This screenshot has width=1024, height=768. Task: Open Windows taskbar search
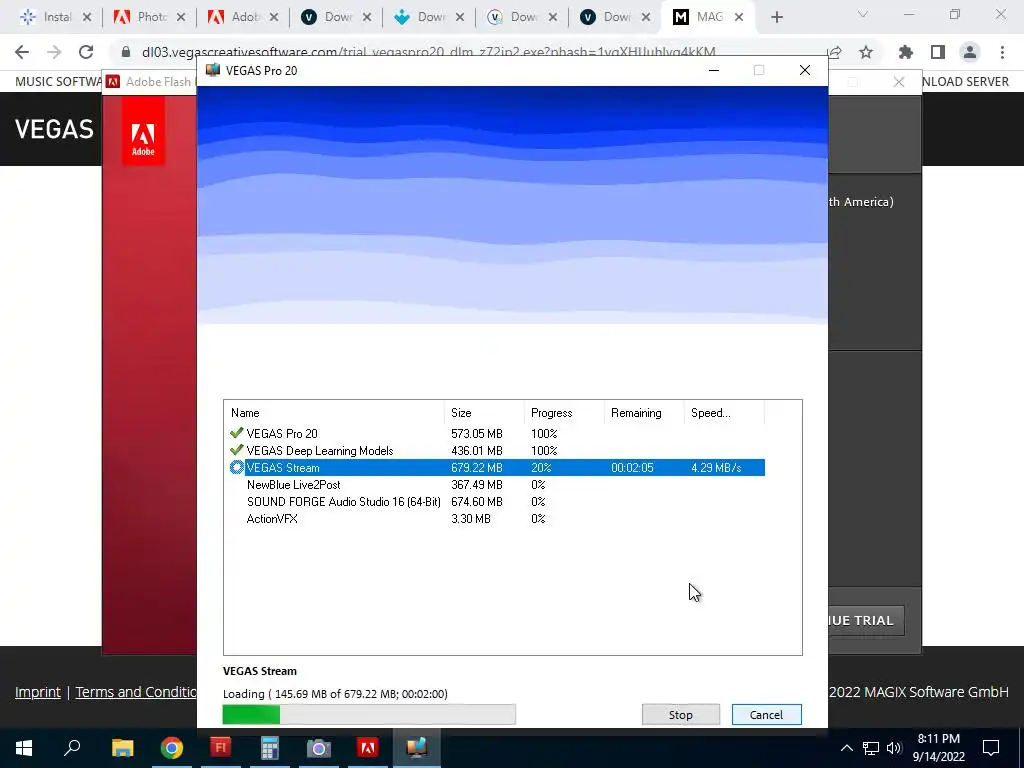click(x=72, y=748)
